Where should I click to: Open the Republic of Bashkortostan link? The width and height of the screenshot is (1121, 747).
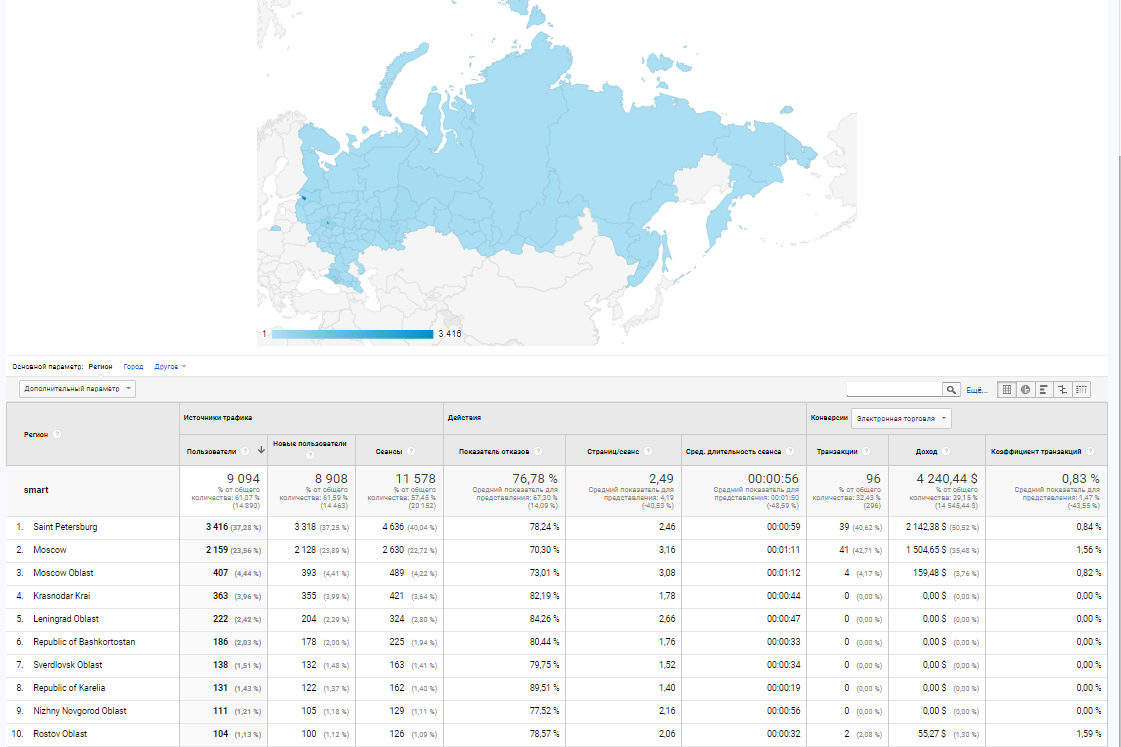pos(84,642)
